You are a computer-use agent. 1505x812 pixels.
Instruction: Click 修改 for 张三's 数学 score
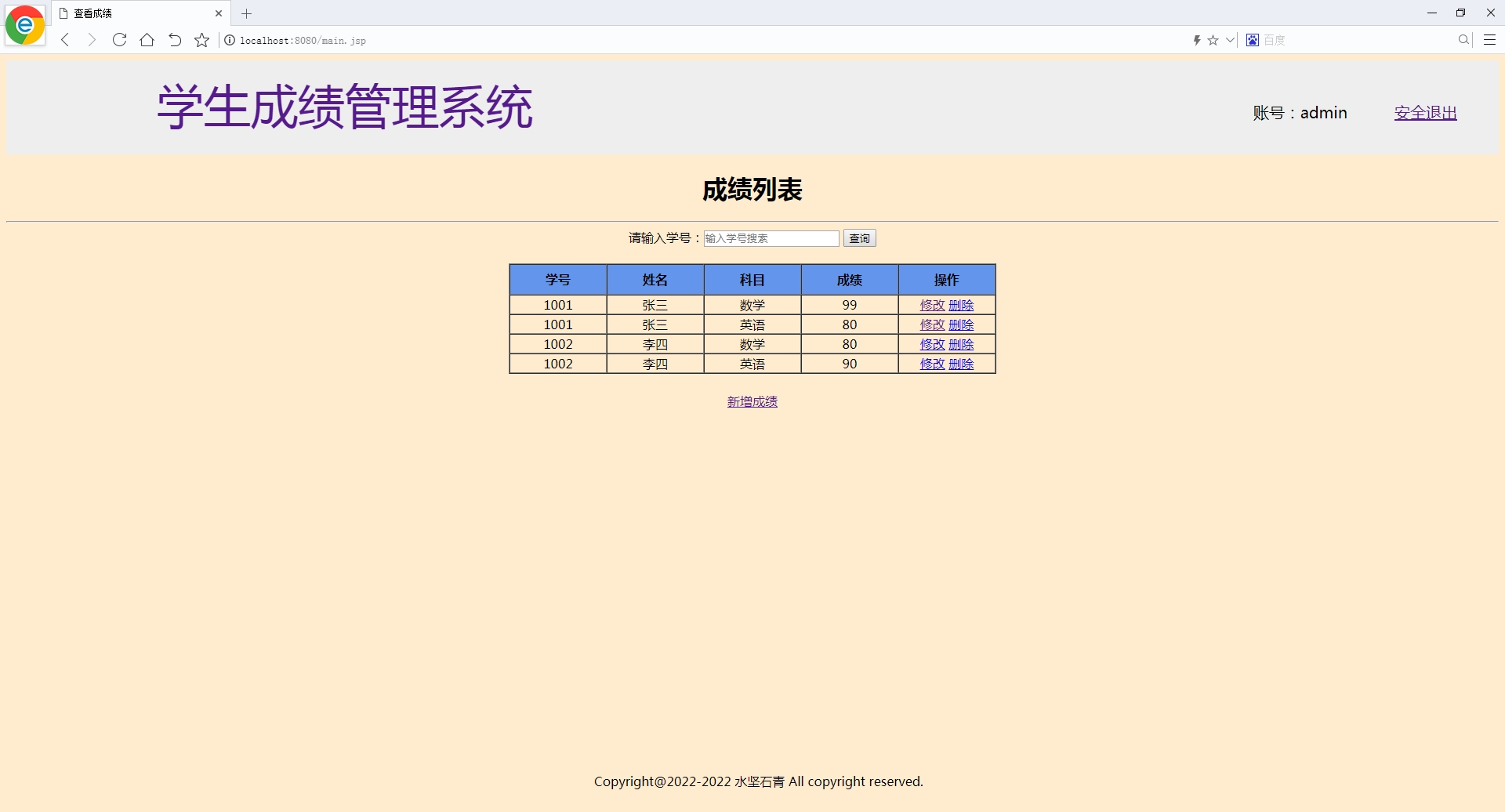pyautogui.click(x=933, y=305)
